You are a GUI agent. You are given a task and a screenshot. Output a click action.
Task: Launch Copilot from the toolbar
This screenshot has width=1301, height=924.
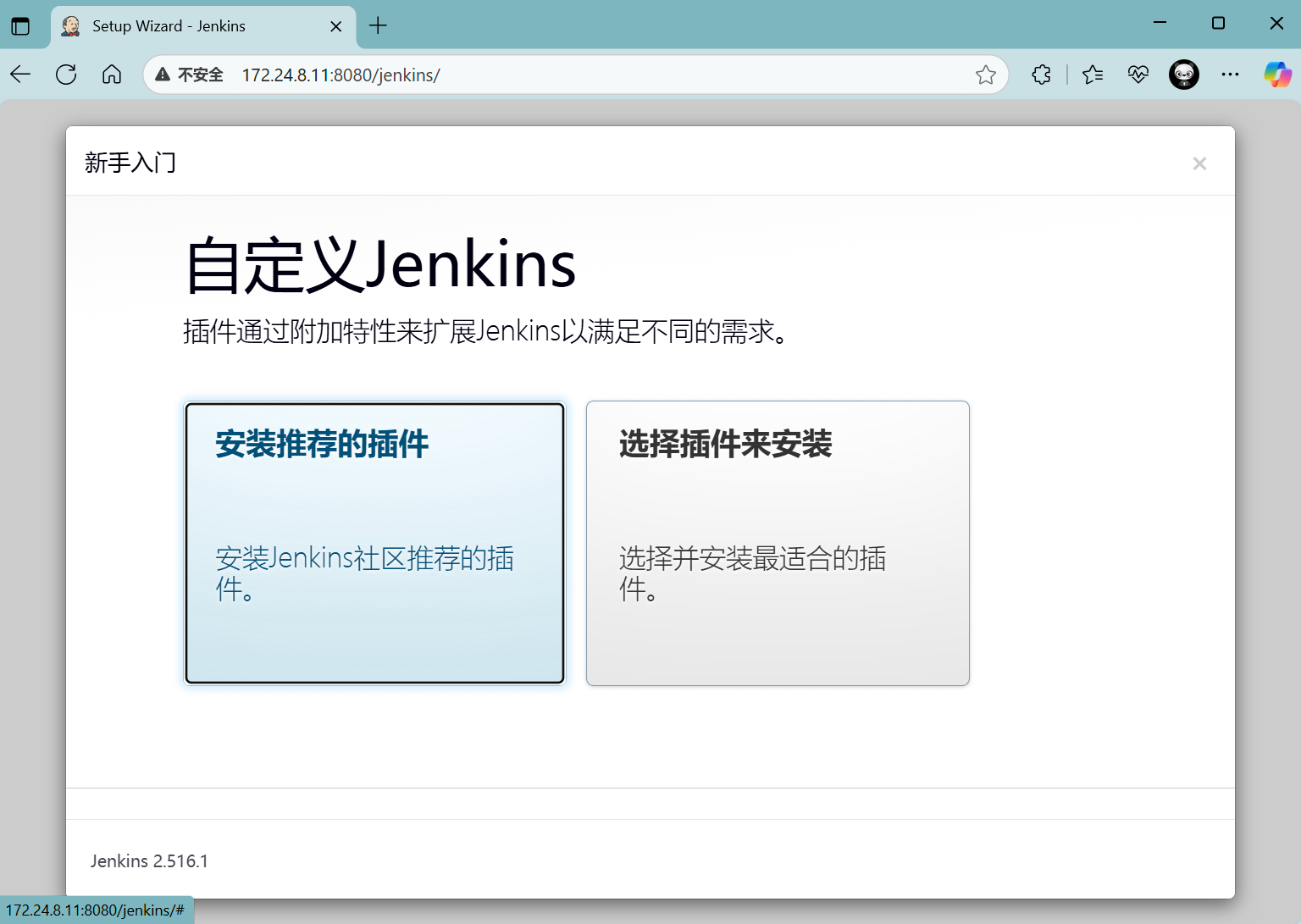[1276, 75]
